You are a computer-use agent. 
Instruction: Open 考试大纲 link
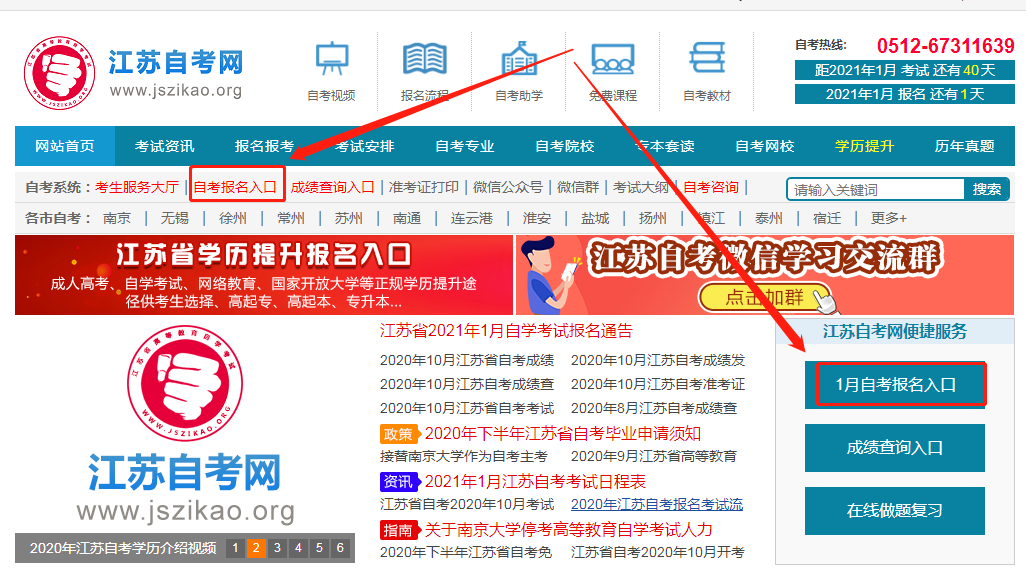[641, 187]
